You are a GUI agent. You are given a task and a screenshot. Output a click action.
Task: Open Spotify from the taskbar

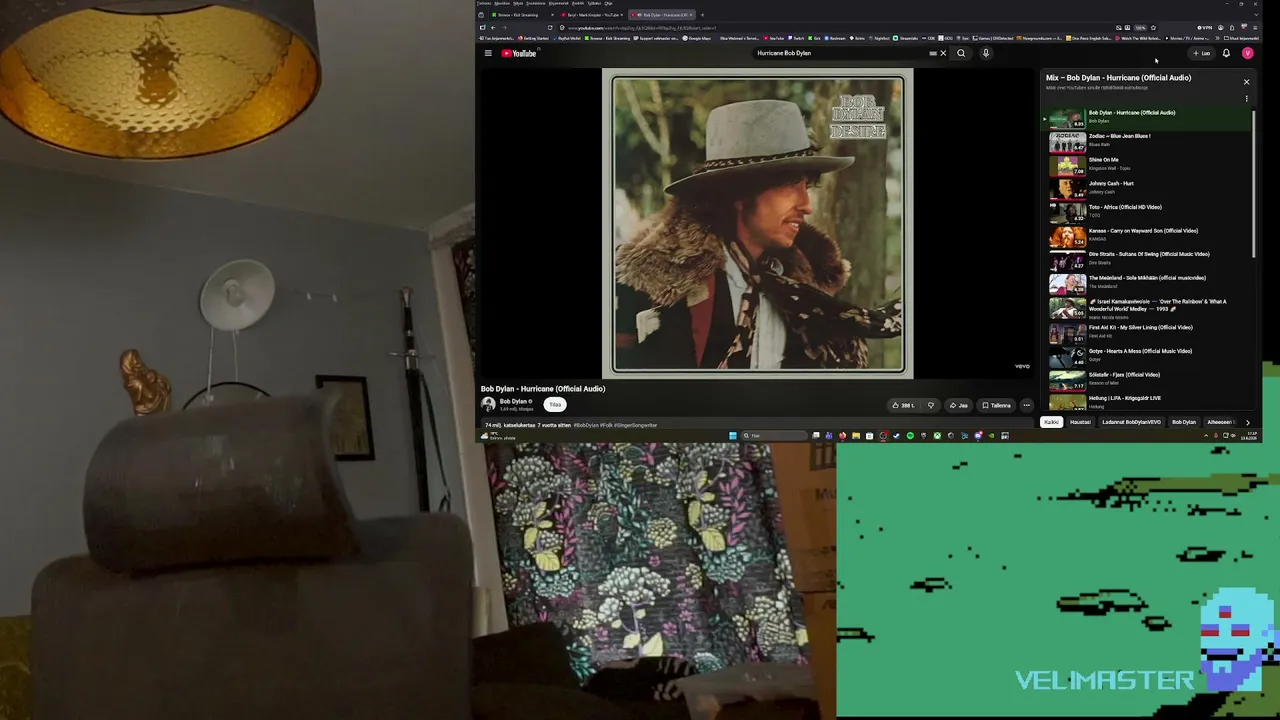(910, 436)
